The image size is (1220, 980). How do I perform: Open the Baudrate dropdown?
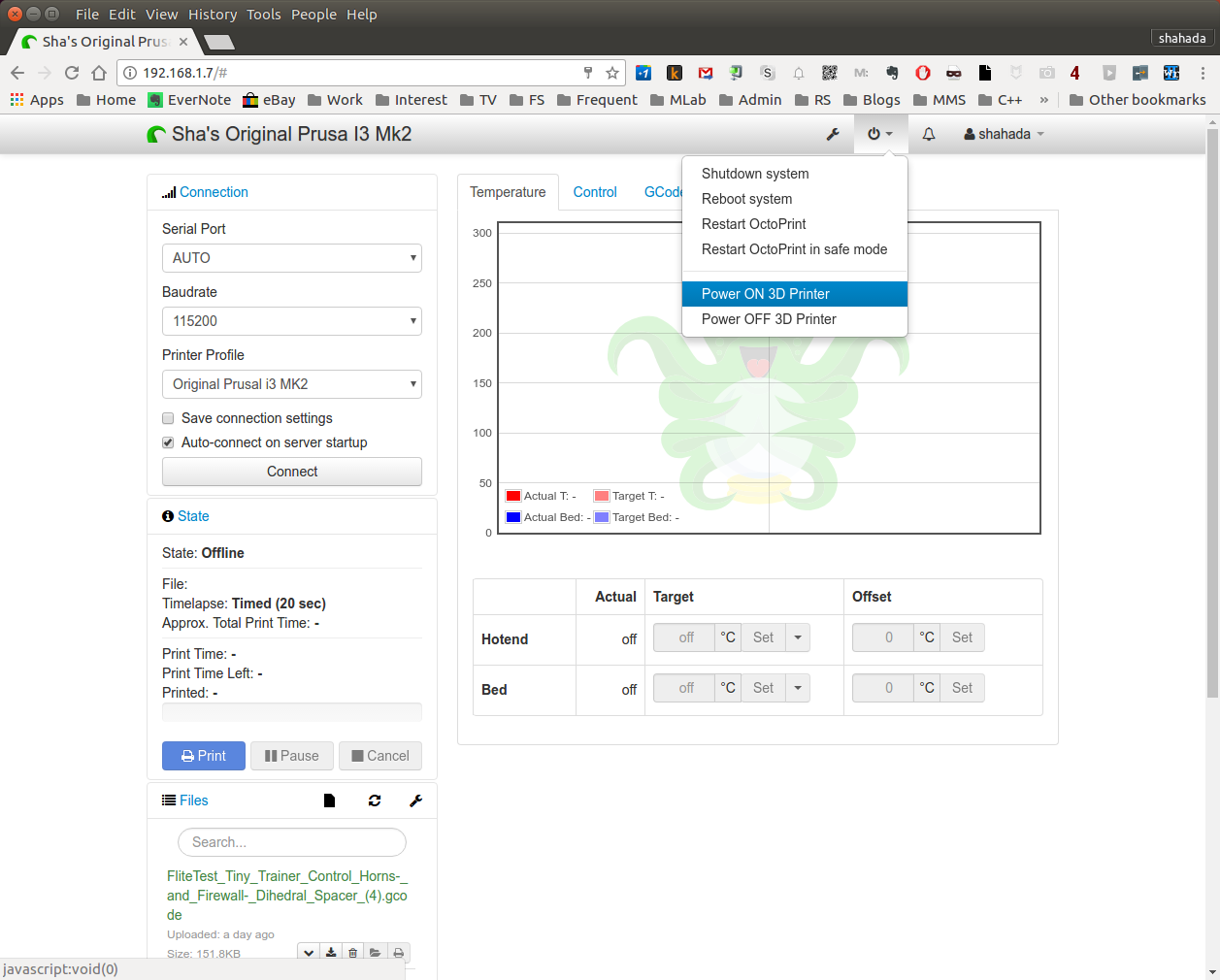tap(292, 321)
